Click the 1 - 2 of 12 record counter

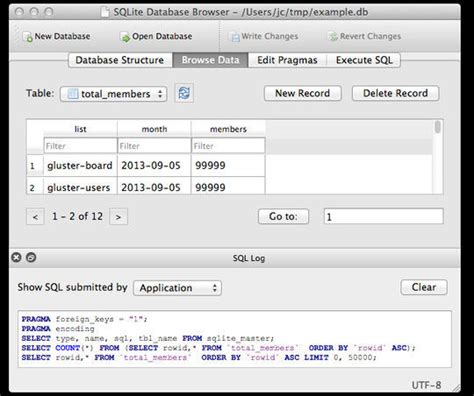[77, 216]
